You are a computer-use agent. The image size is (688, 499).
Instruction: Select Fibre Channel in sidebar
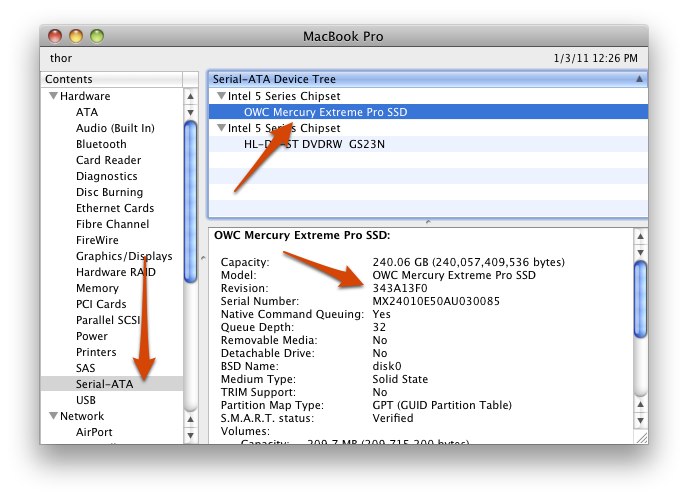[112, 224]
